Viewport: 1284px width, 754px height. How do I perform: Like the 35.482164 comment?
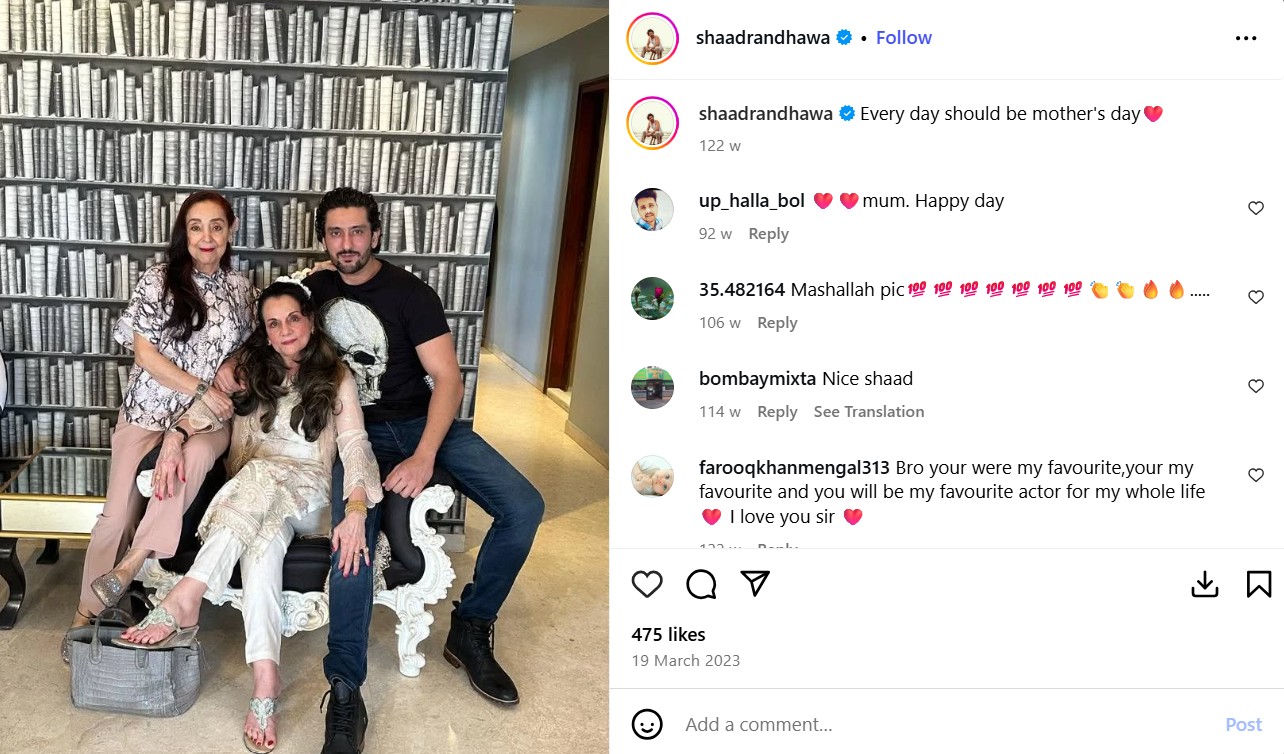[1256, 297]
